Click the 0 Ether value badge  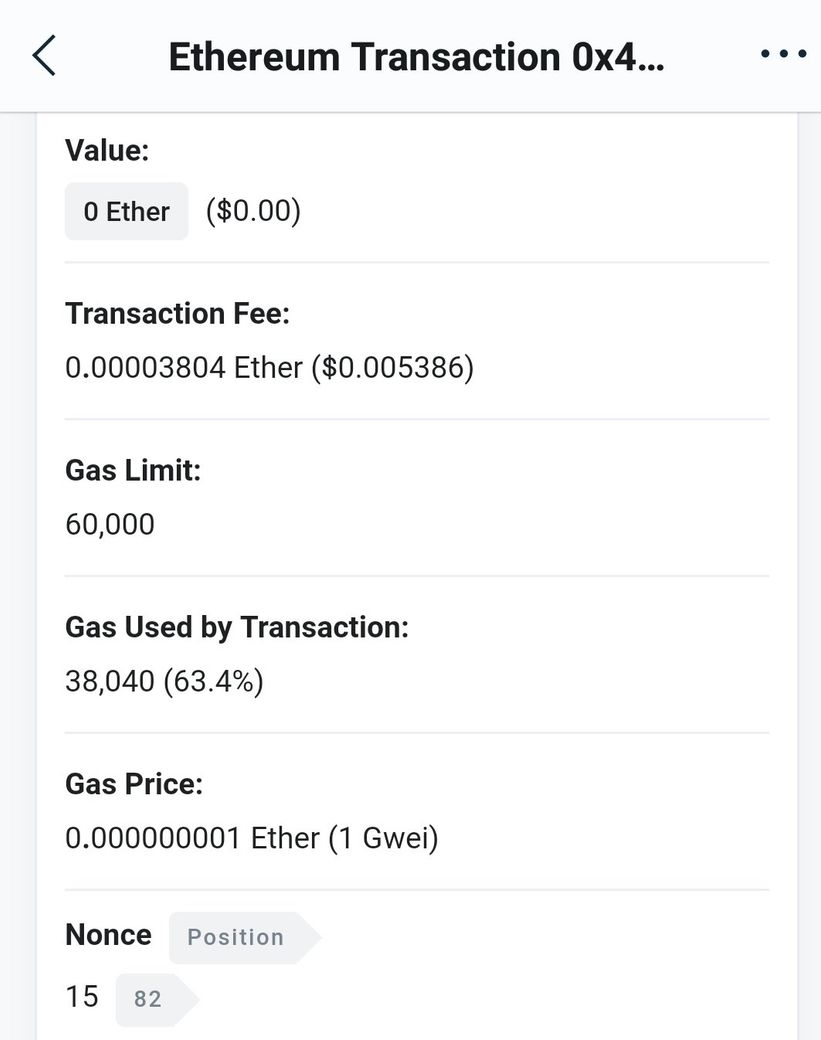coord(126,212)
